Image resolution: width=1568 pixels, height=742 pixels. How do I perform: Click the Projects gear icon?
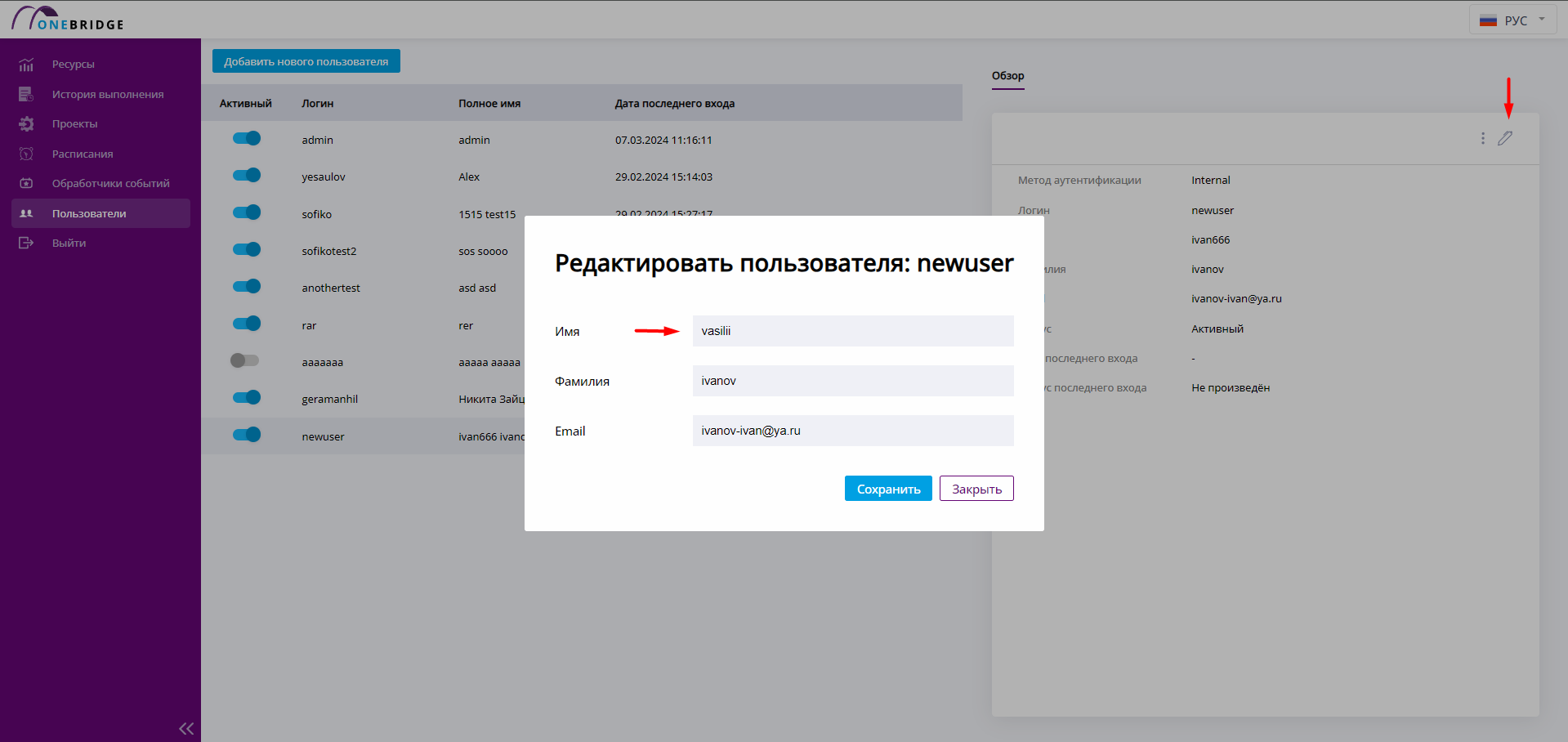[x=26, y=124]
